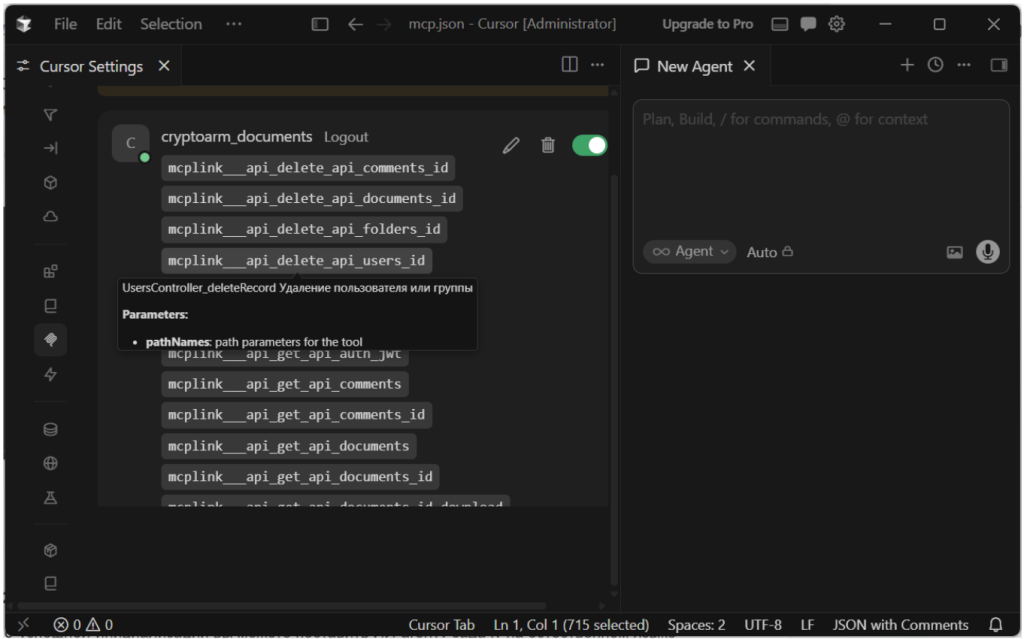Open remote window icon in status bar
This screenshot has height=639, width=1024.
pos(24,625)
